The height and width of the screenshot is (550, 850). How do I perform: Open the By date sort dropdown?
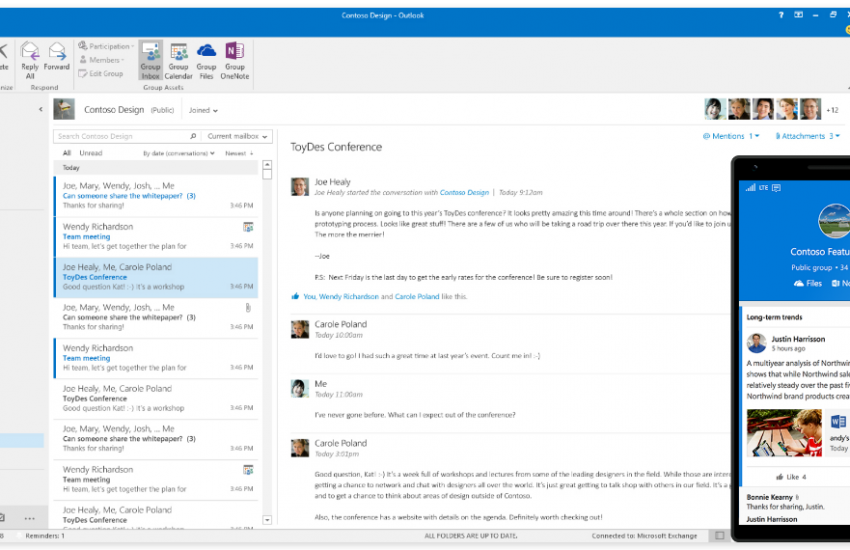tap(178, 153)
